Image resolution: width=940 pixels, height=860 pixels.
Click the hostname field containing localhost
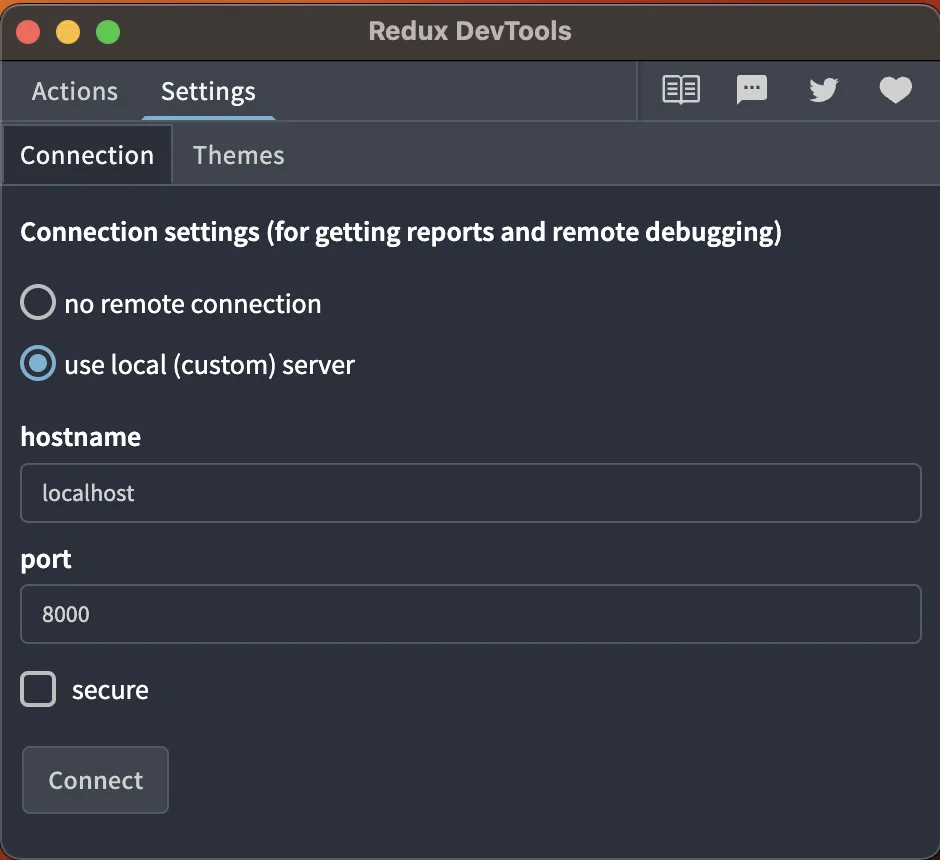(x=470, y=493)
